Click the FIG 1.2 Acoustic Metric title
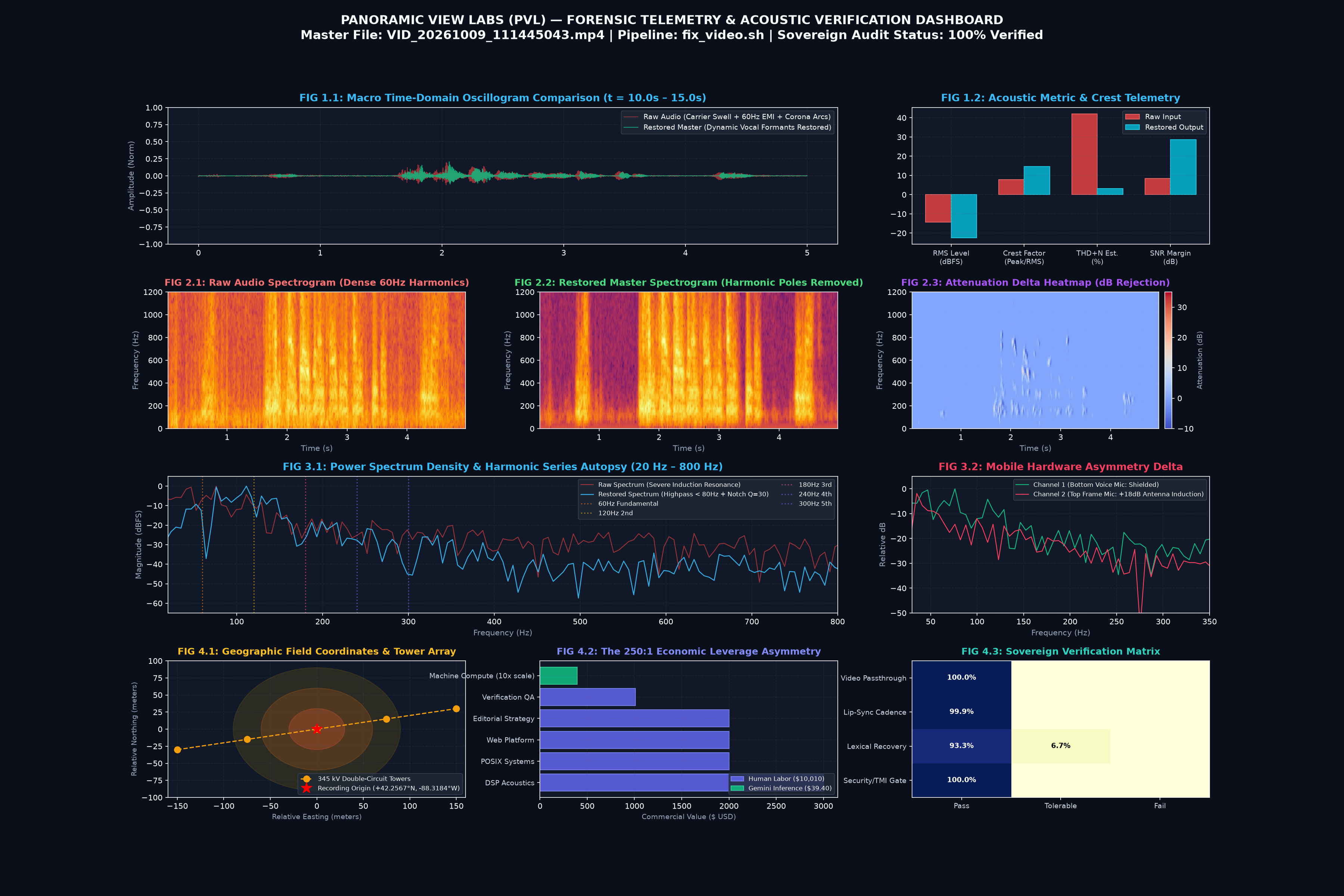The image size is (1344, 896). click(1061, 98)
